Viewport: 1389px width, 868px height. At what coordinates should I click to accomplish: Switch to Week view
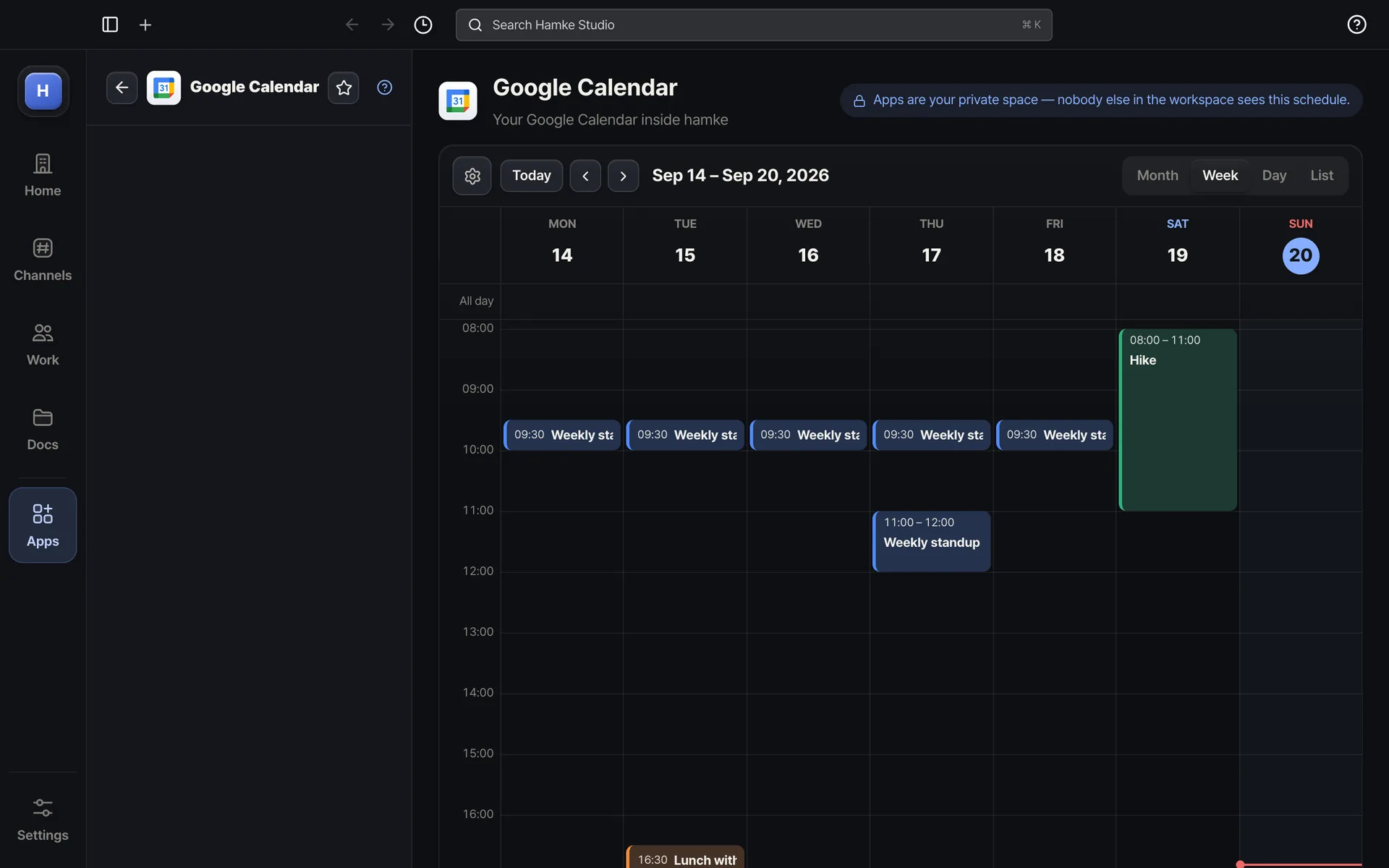click(1220, 176)
